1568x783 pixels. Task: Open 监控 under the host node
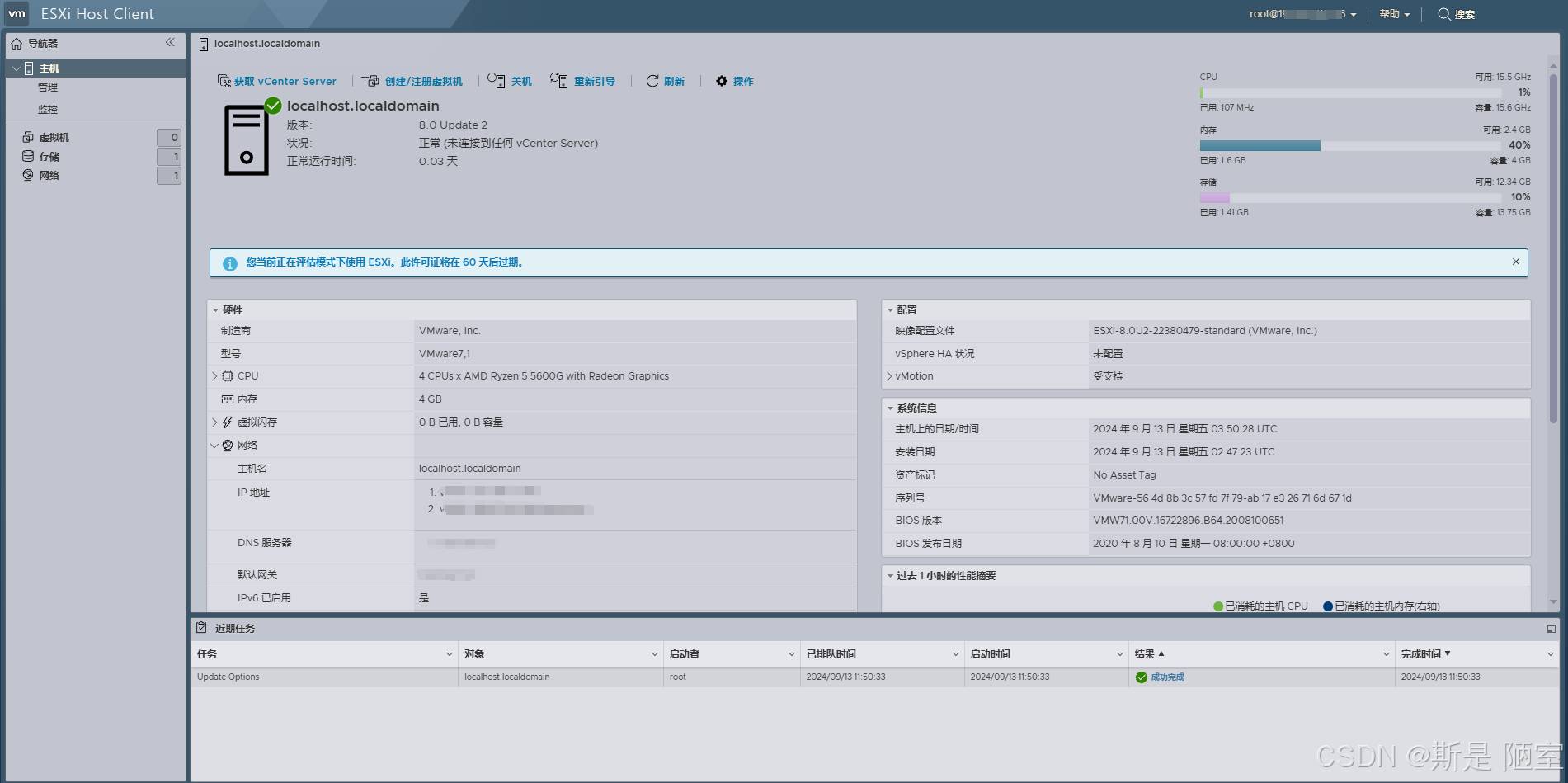[48, 109]
